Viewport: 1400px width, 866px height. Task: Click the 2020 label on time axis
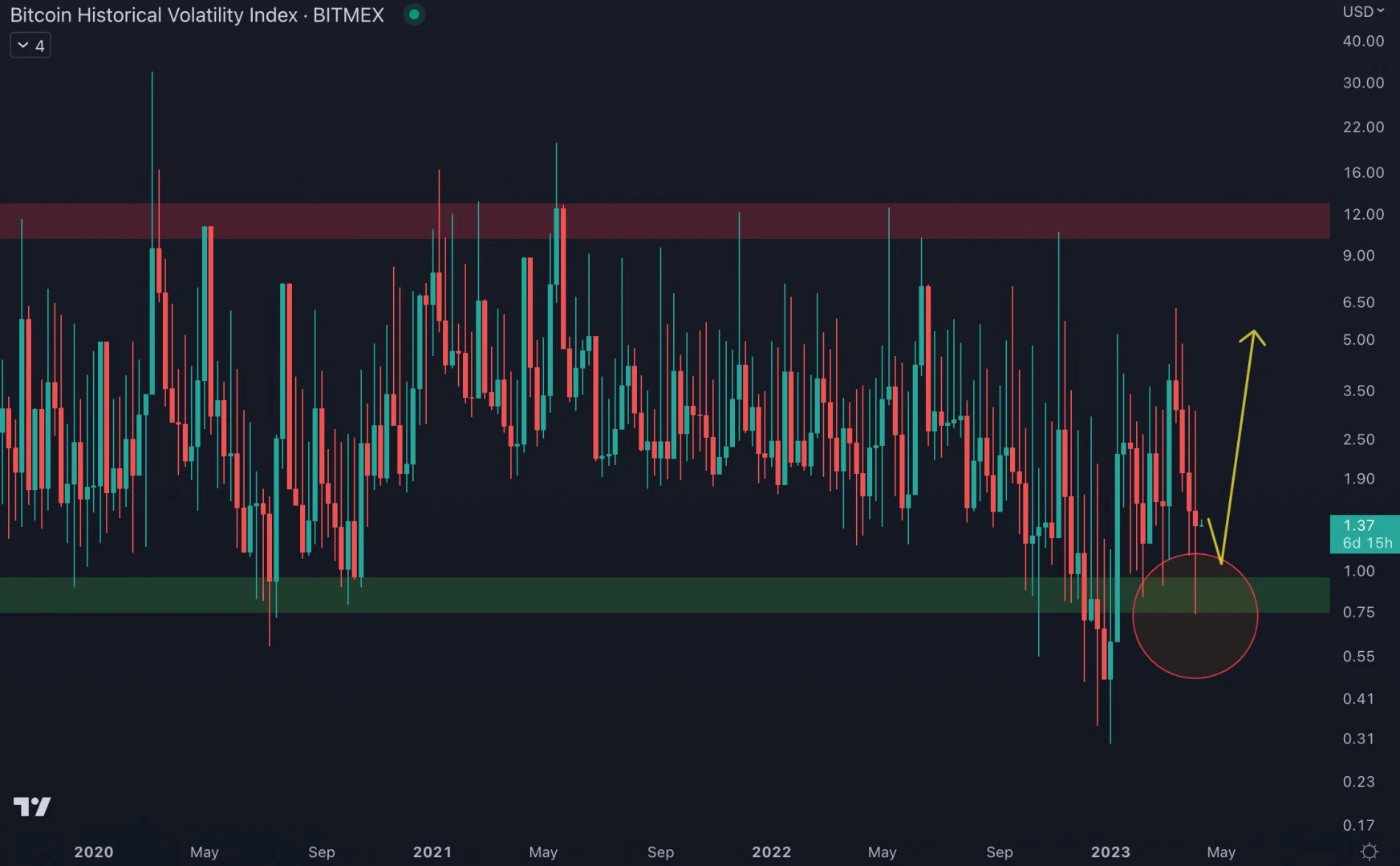click(94, 852)
